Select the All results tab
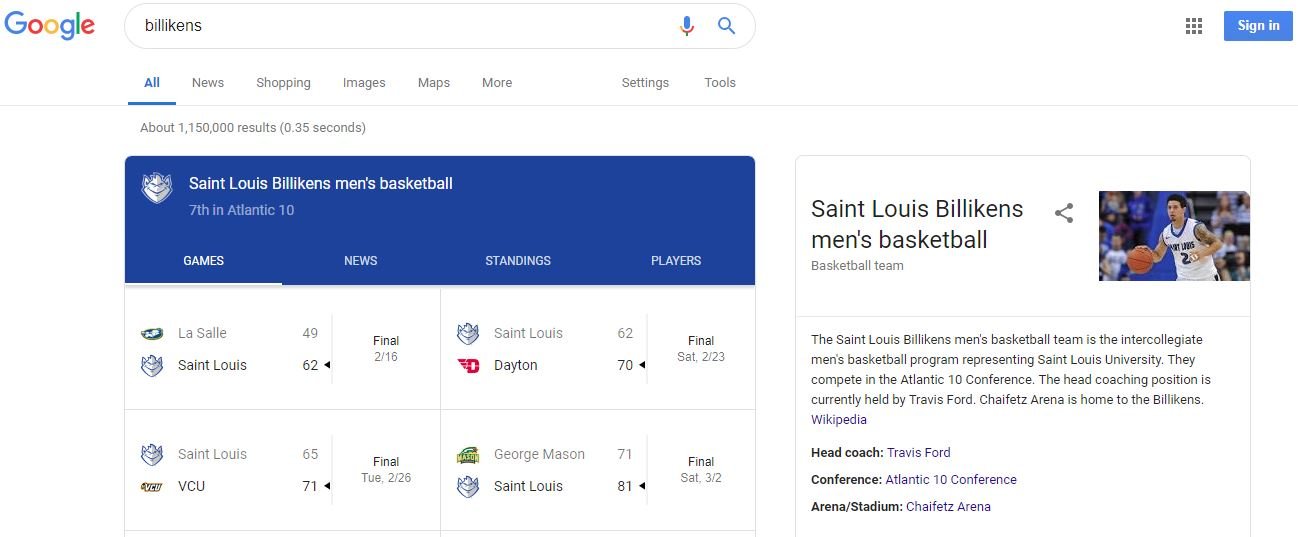 [x=152, y=83]
